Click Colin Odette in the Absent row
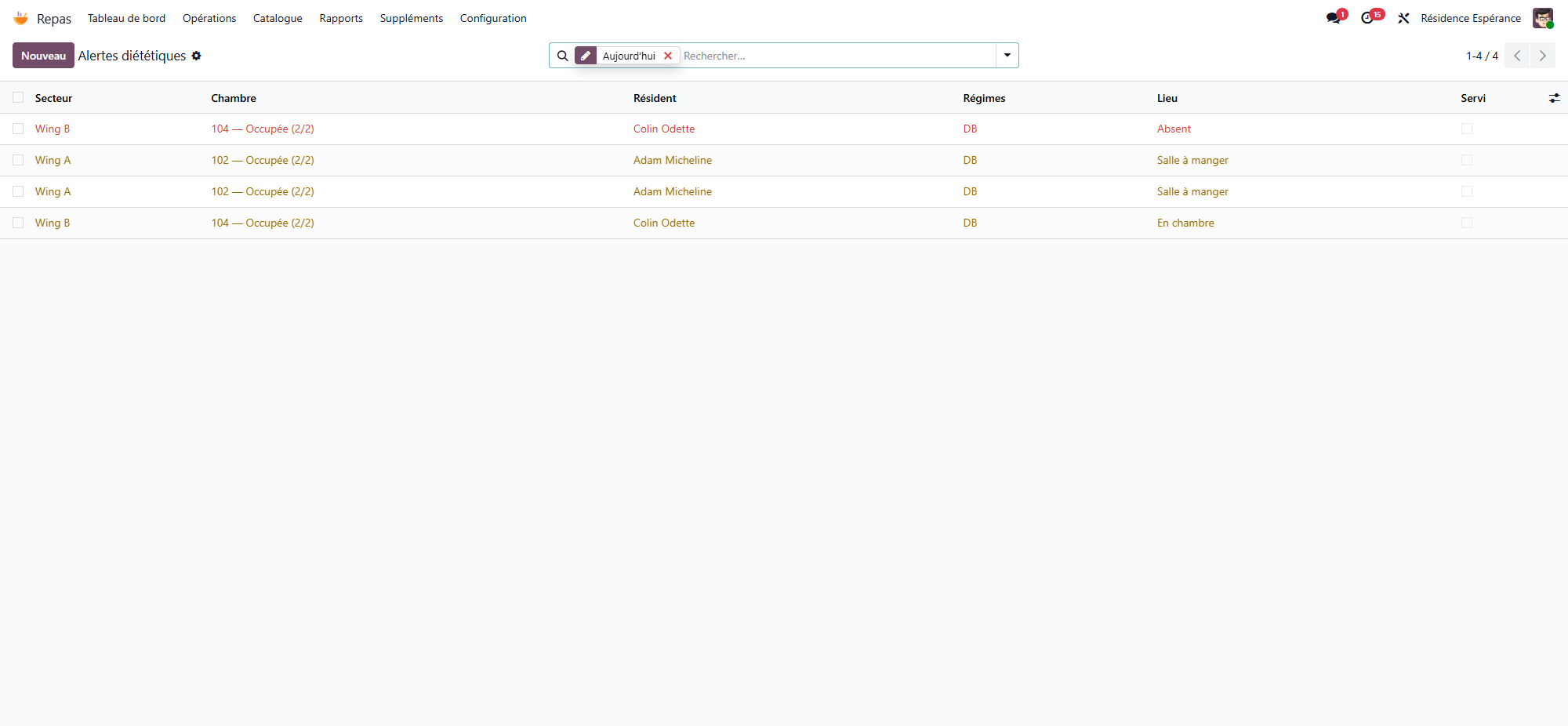Image resolution: width=1568 pixels, height=726 pixels. click(664, 129)
